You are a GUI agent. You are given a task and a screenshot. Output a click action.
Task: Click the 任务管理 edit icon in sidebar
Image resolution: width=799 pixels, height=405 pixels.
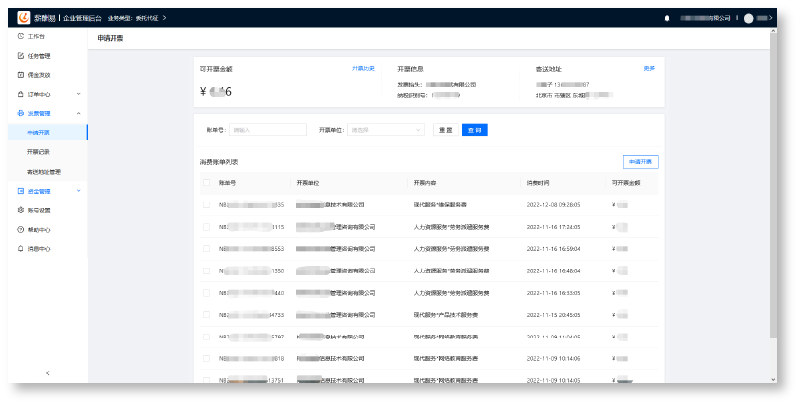pos(21,55)
